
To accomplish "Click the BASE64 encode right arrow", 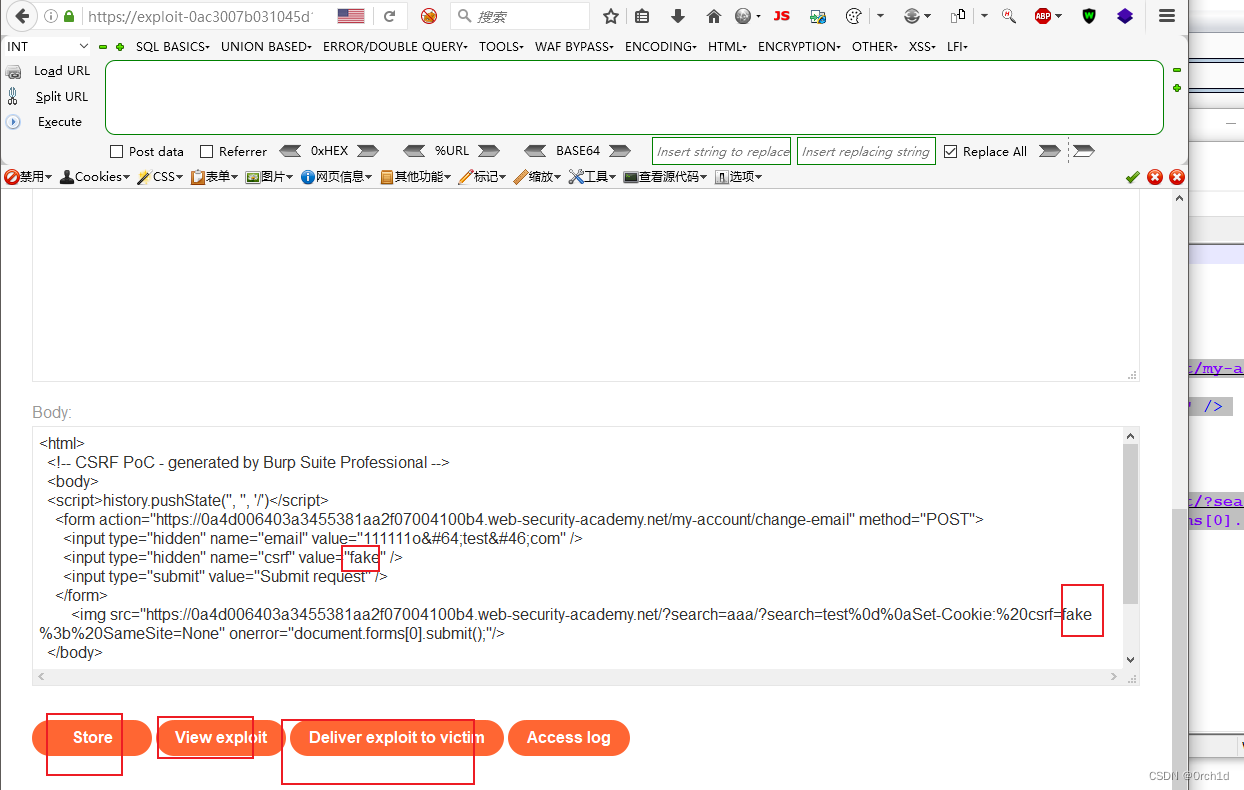I will tap(620, 151).
